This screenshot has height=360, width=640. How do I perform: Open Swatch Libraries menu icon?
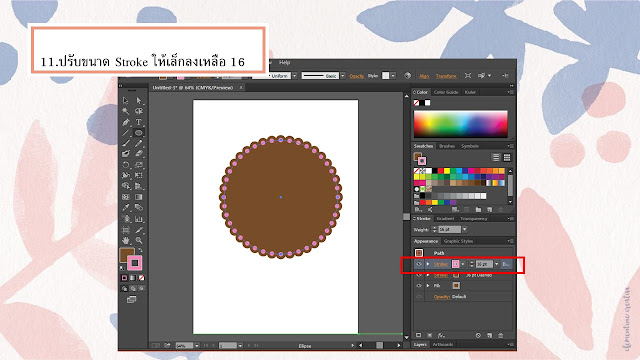point(418,209)
